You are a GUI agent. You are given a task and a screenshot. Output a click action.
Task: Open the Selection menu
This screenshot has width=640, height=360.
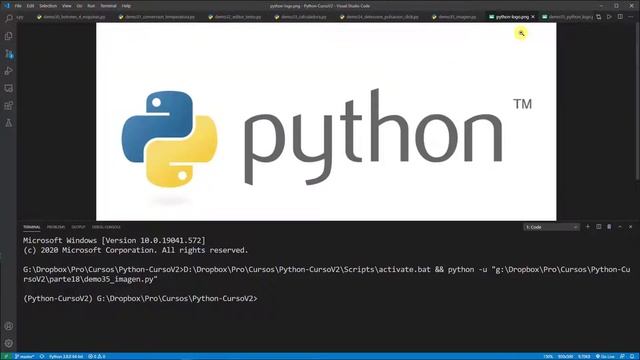48,6
